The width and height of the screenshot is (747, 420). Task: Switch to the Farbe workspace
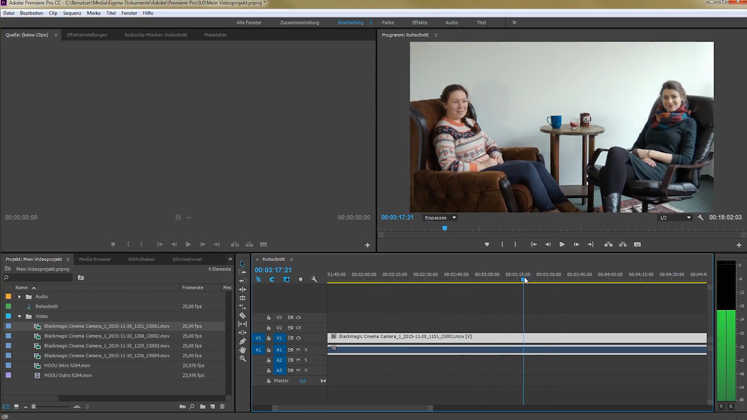(x=388, y=22)
